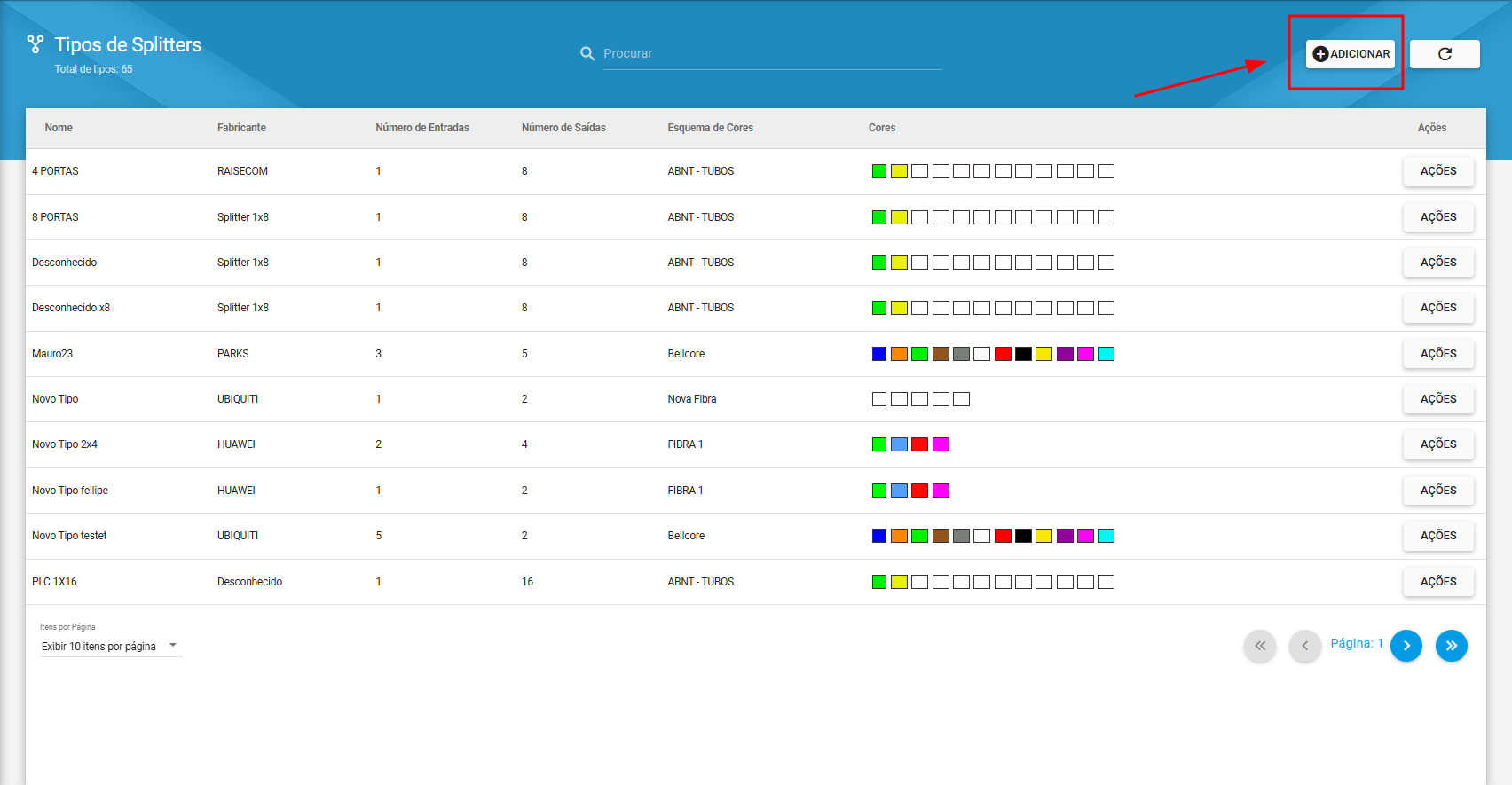Click the previous page arrow

point(1305,646)
